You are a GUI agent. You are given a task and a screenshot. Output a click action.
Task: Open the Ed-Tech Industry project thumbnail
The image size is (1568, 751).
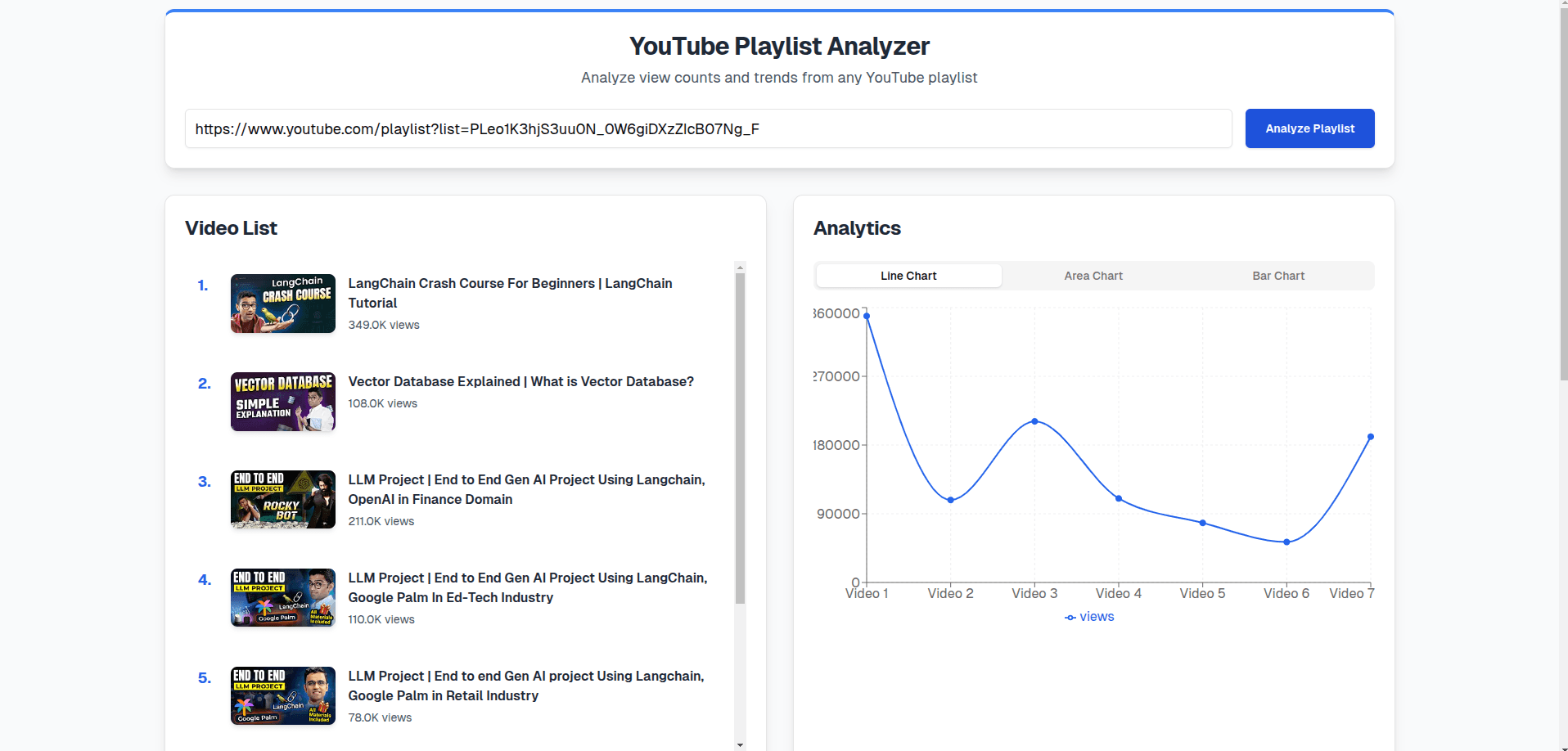pos(283,598)
